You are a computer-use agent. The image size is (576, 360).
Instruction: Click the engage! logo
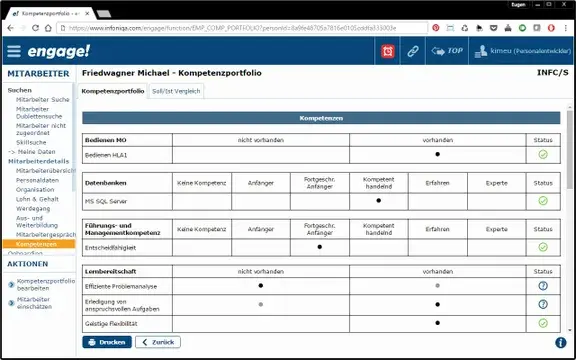58,51
